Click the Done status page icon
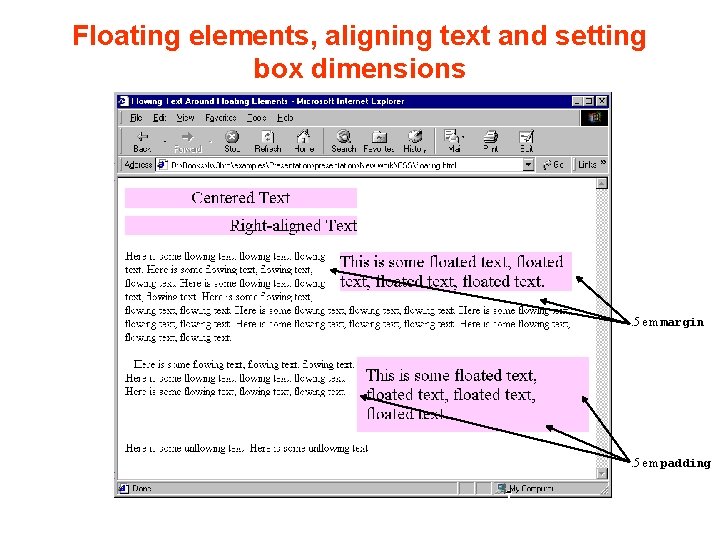 tap(124, 489)
